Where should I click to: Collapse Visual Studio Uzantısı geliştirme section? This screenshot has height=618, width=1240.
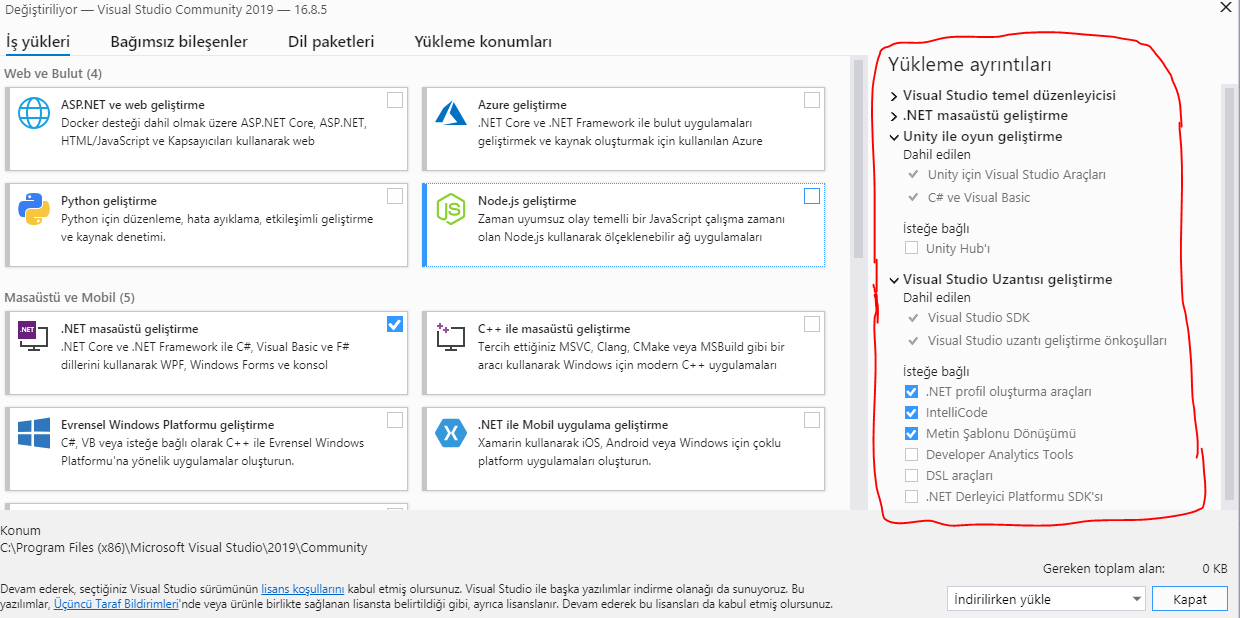click(x=894, y=280)
